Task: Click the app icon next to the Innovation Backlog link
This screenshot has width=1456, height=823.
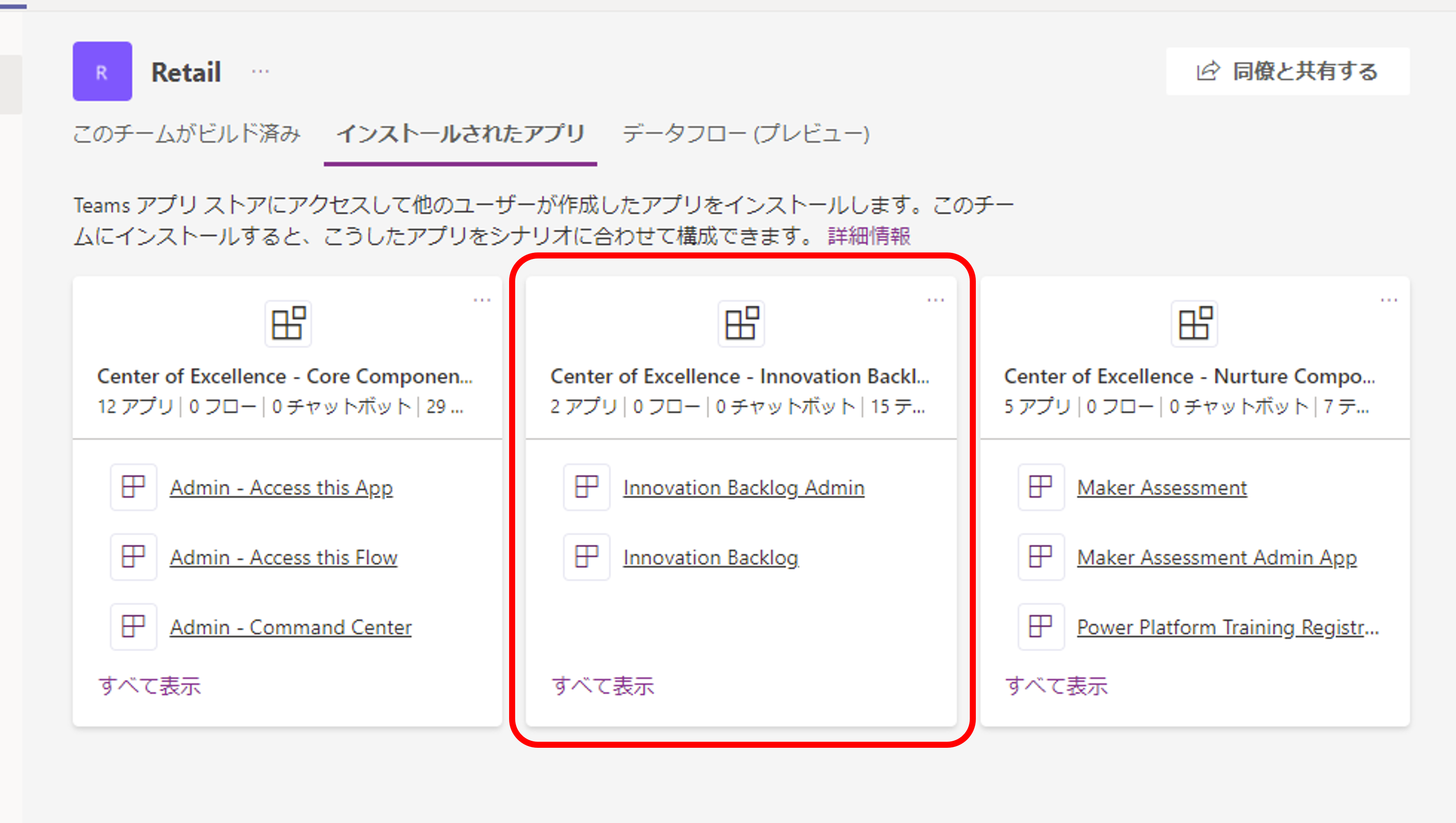Action: click(587, 557)
